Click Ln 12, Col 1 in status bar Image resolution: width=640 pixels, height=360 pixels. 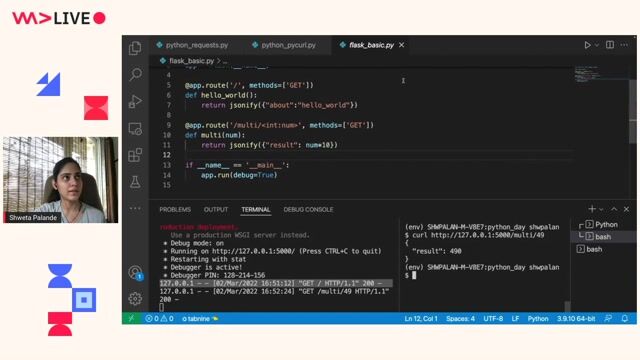(421, 319)
